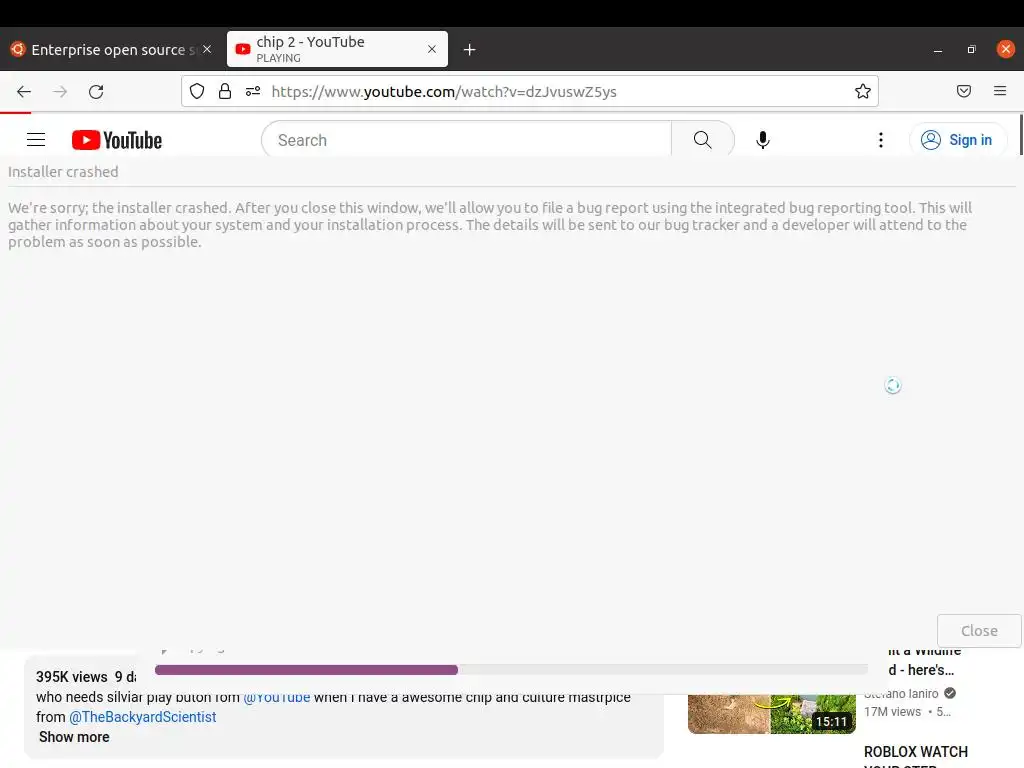
Task: Focus the YouTube Search field
Action: (466, 140)
